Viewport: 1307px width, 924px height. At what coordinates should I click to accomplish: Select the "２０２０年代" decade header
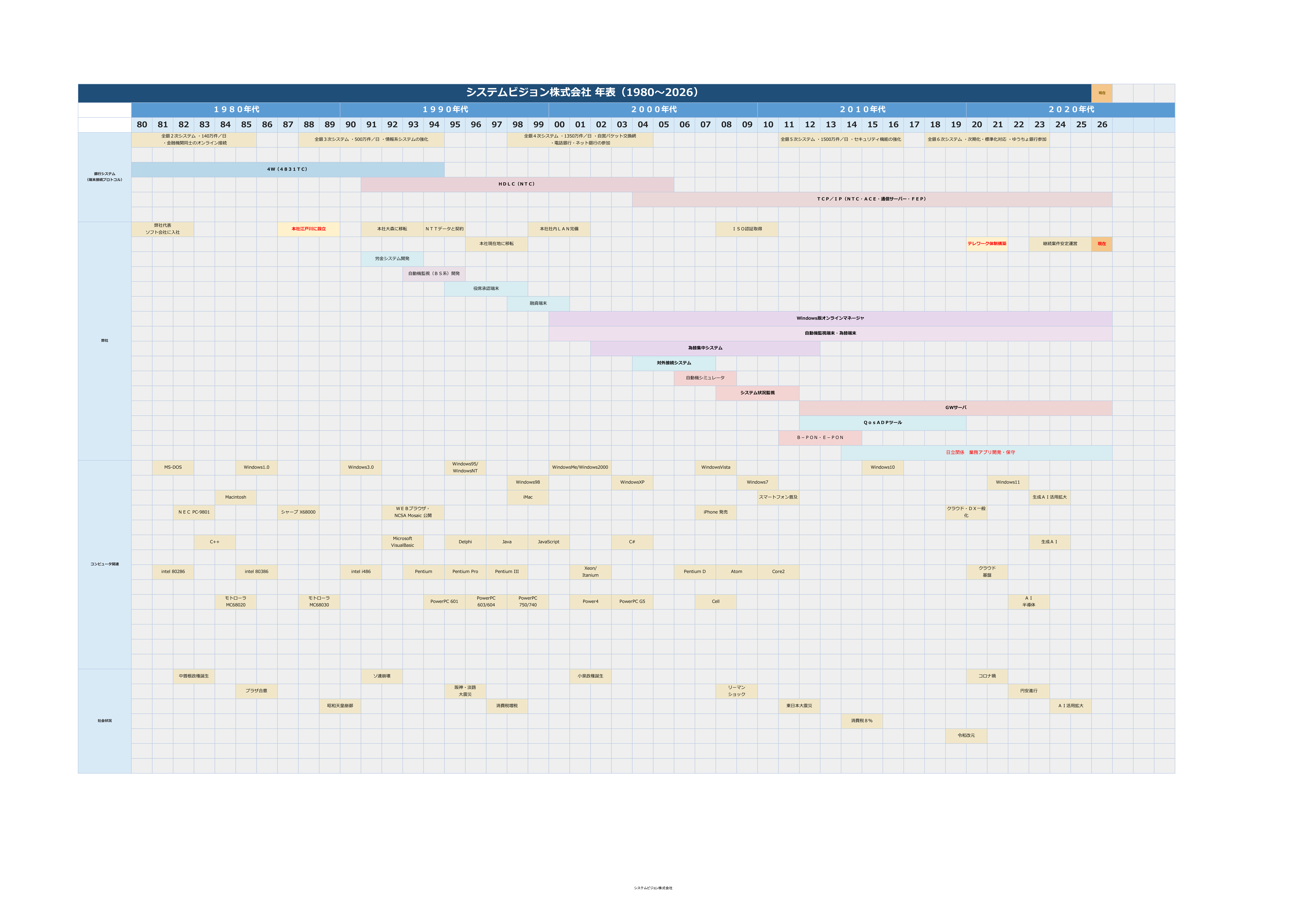pos(1071,110)
